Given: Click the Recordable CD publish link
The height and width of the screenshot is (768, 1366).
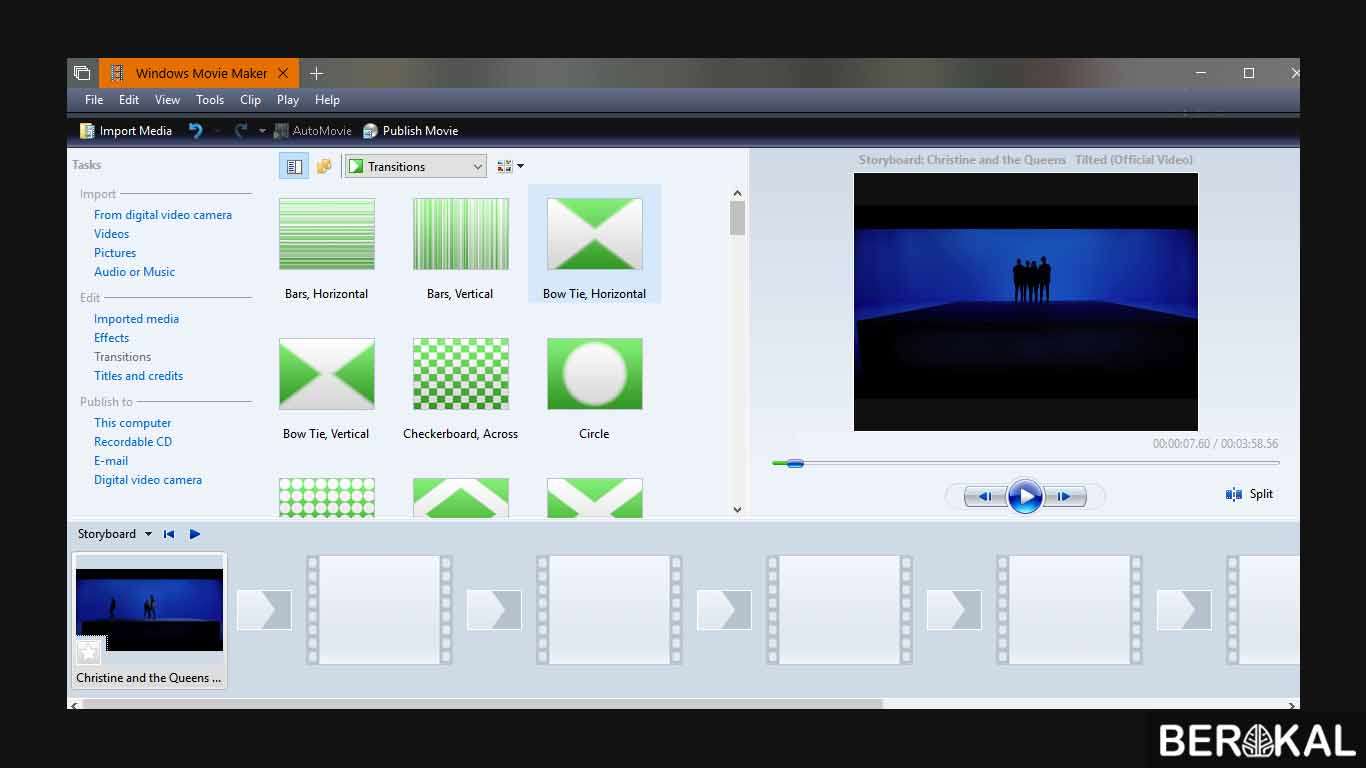Looking at the screenshot, I should click(133, 441).
